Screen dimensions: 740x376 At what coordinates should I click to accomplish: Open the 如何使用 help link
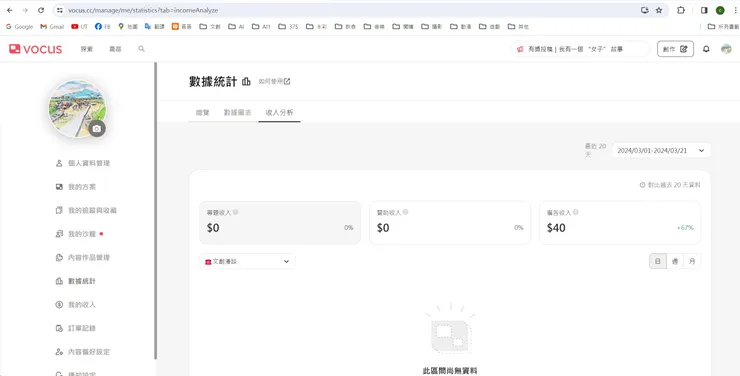coord(274,82)
